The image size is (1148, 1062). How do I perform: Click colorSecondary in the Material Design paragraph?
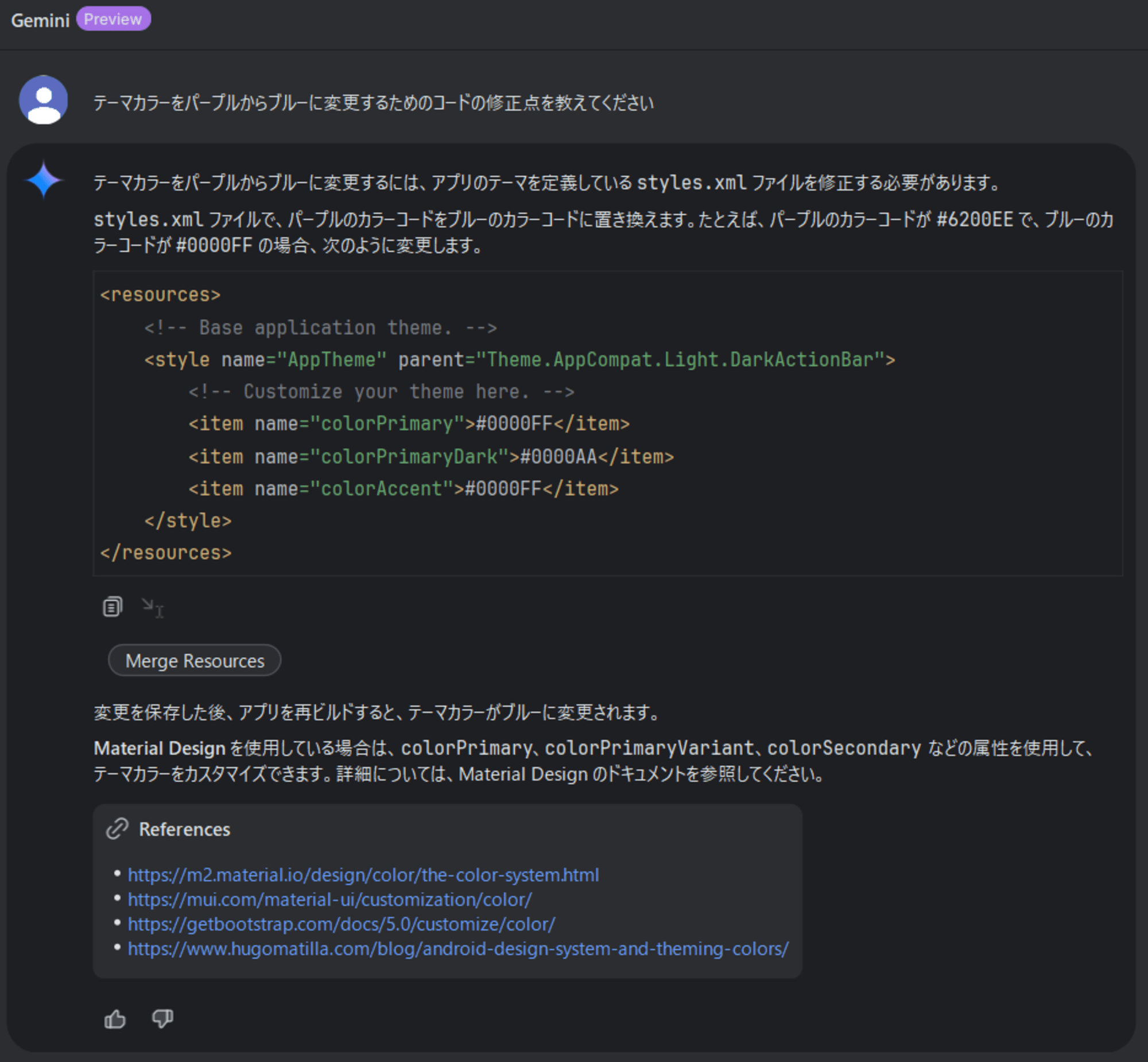(x=844, y=748)
